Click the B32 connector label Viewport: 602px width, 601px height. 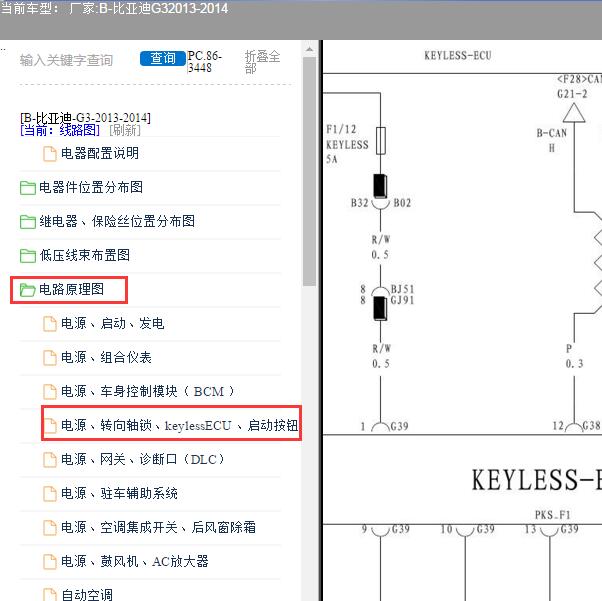(x=359, y=203)
